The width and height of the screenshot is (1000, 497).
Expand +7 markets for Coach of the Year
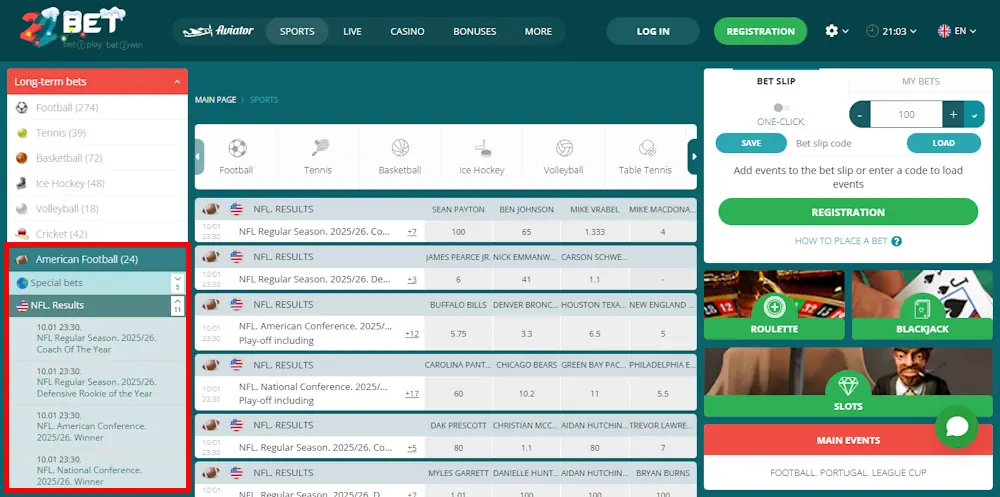click(412, 232)
